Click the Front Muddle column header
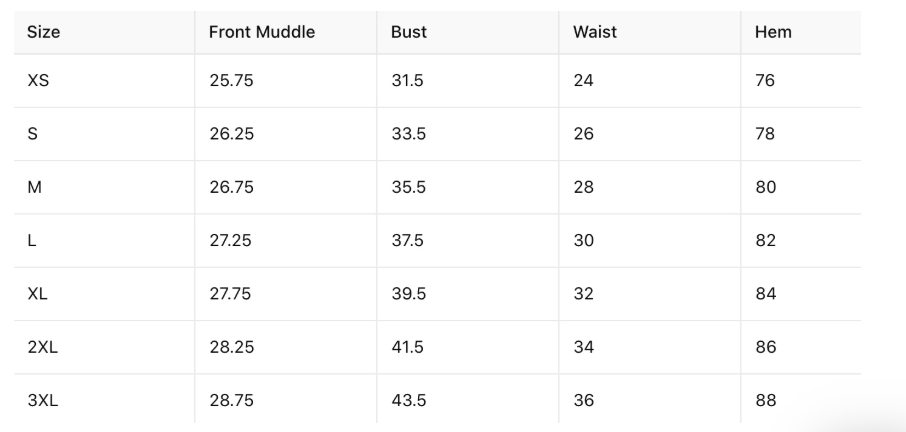This screenshot has width=906, height=432. click(261, 32)
